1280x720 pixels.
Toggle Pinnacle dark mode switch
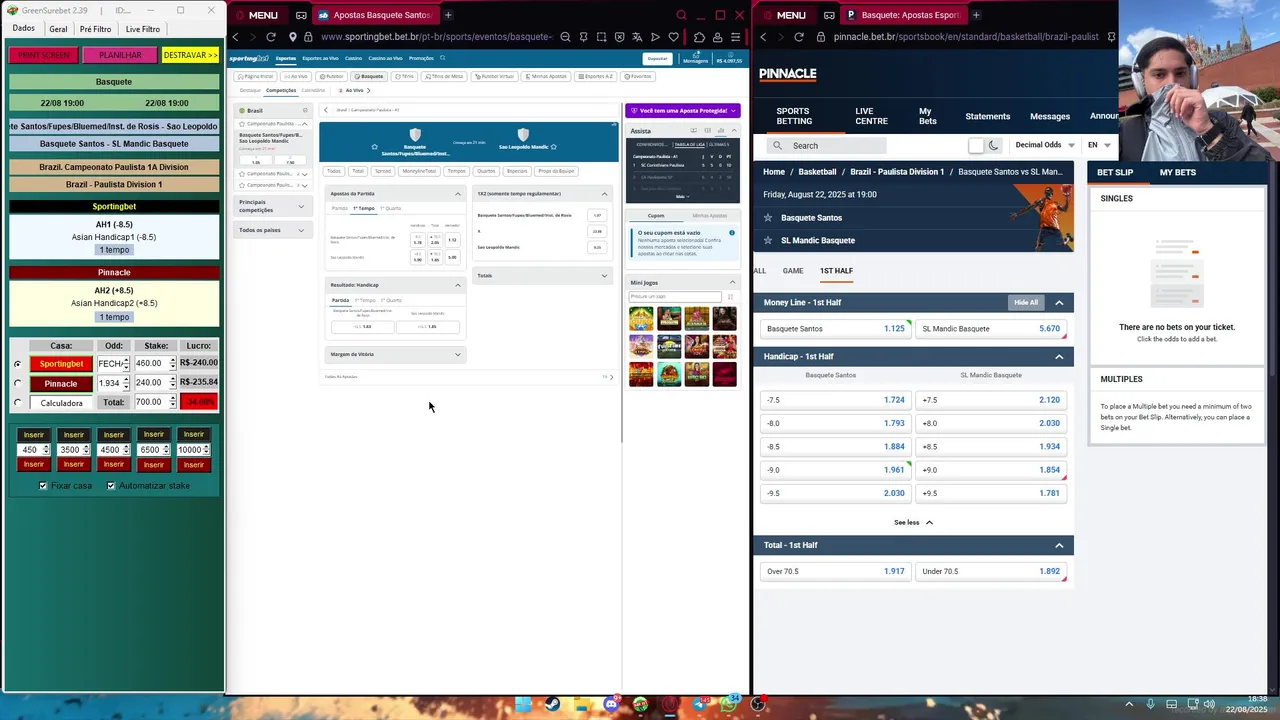(x=984, y=145)
